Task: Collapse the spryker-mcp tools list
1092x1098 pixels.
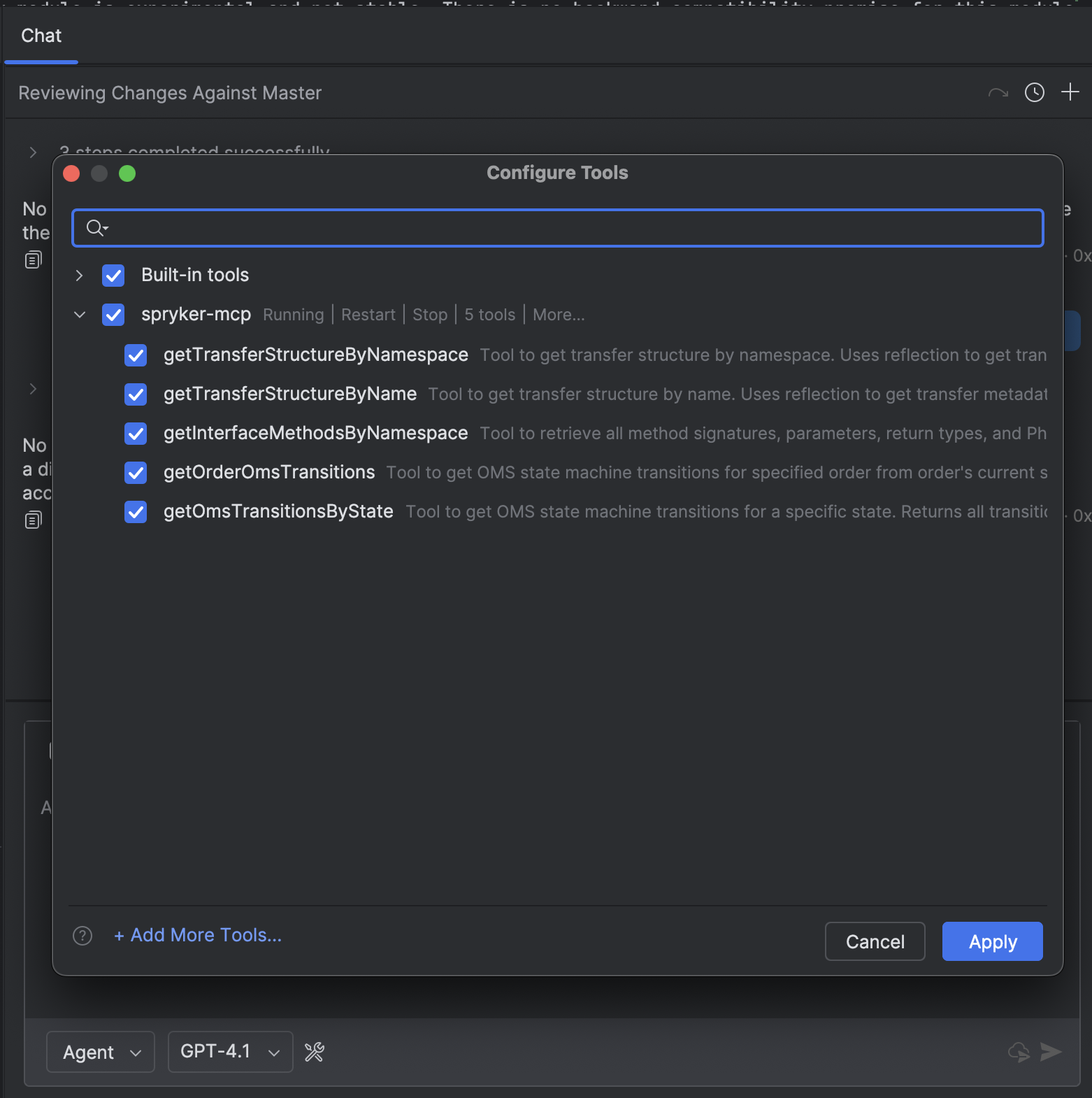Action: 79,315
